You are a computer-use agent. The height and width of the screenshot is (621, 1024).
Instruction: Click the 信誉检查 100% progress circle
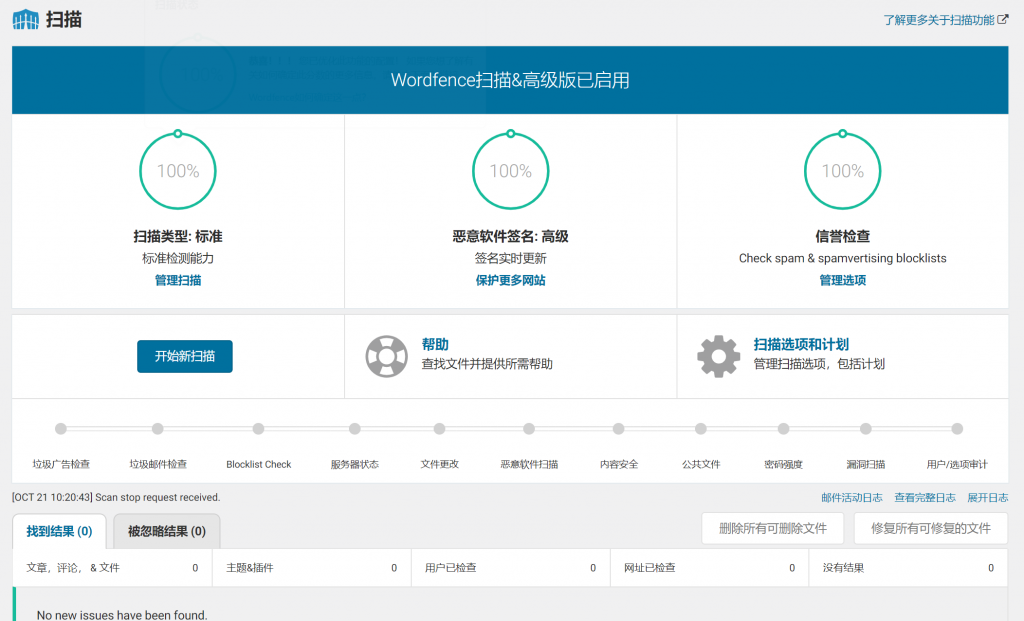842,170
